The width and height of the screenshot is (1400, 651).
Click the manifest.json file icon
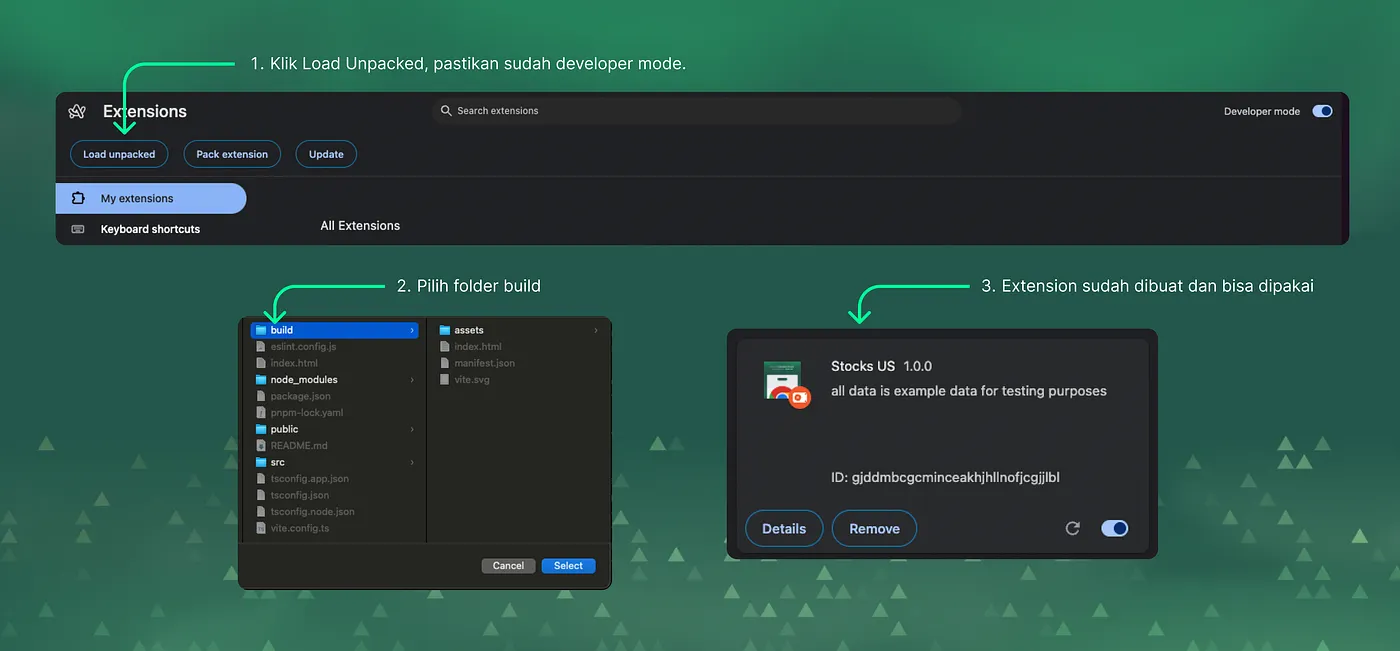[443, 363]
